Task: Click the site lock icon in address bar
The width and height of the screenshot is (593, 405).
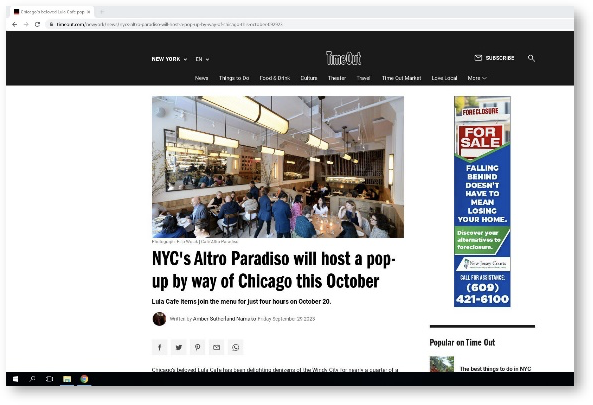Action: [51, 24]
